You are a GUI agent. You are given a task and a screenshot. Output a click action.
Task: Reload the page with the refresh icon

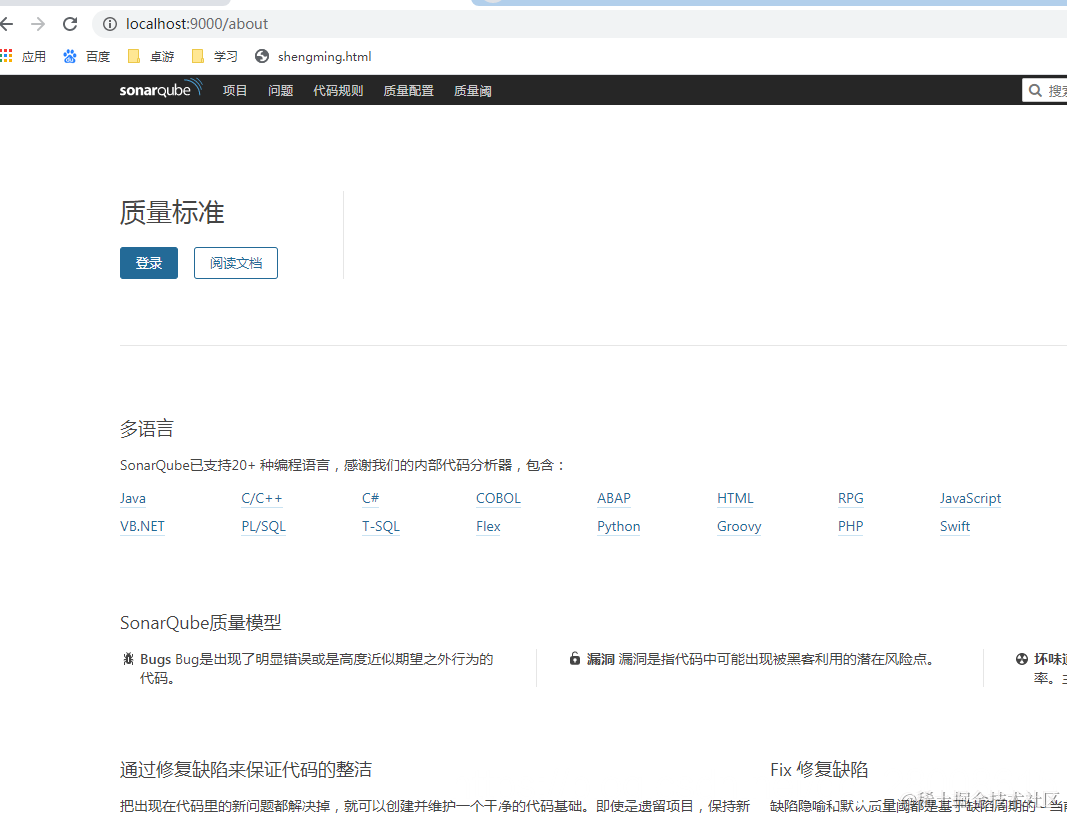click(69, 23)
